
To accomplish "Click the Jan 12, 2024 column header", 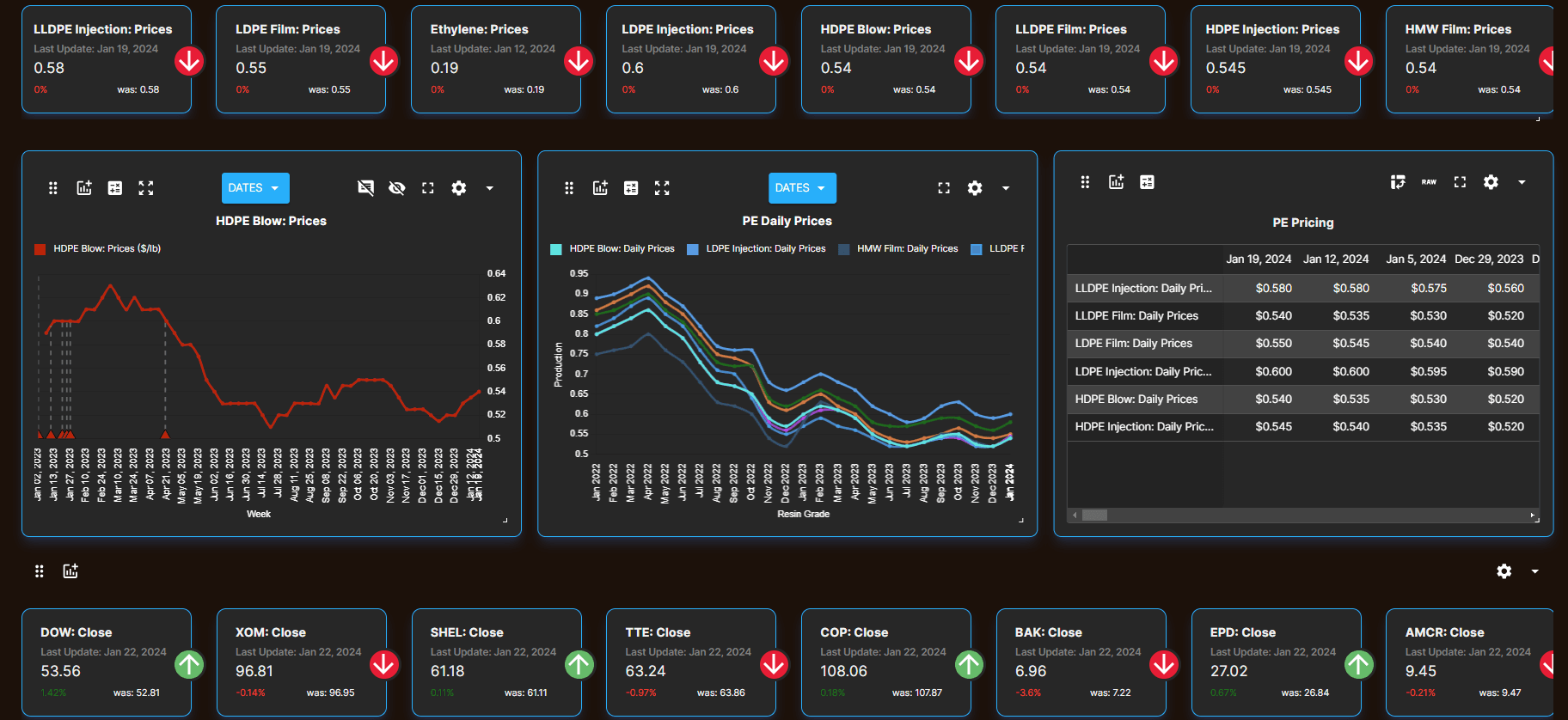I will (1336, 259).
